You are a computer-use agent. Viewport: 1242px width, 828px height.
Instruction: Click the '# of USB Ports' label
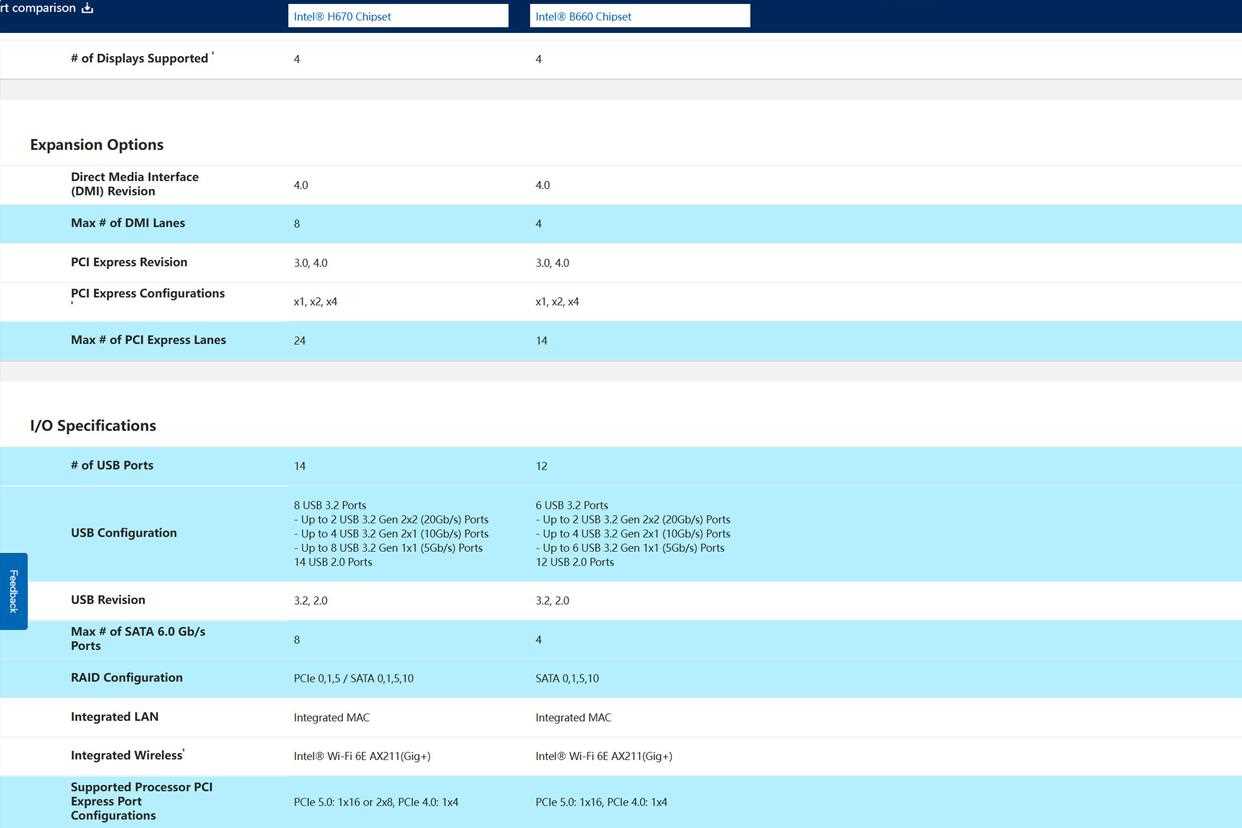(x=112, y=465)
